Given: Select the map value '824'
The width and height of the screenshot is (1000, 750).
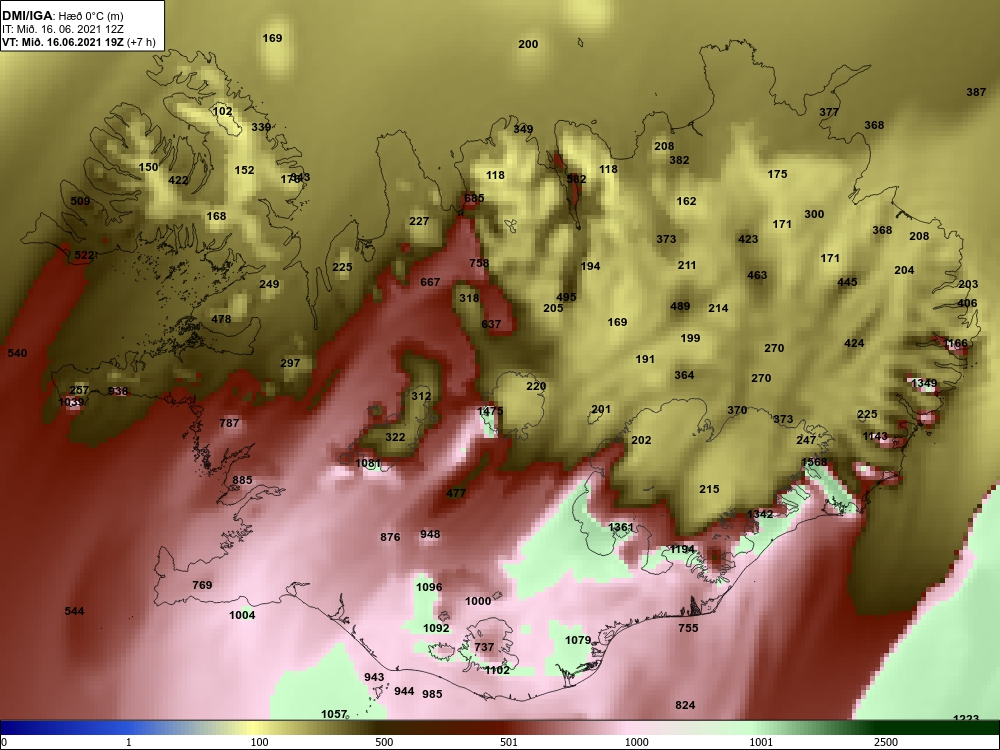Looking at the screenshot, I should coord(685,705).
